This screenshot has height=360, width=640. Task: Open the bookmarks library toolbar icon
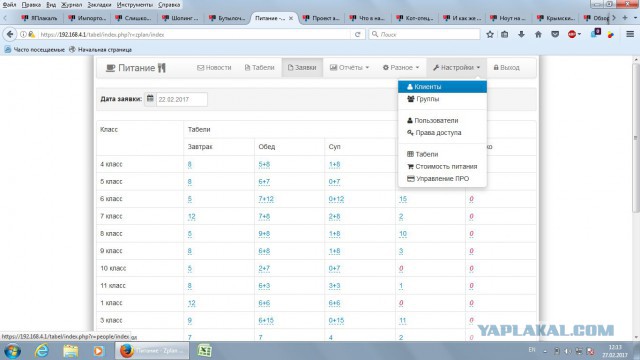click(x=505, y=34)
